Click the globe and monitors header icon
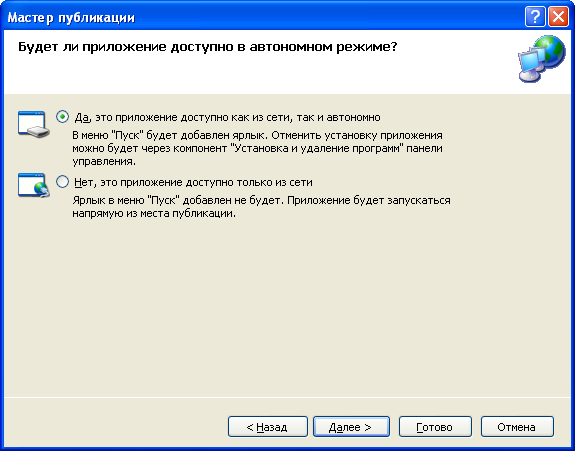 point(542,59)
